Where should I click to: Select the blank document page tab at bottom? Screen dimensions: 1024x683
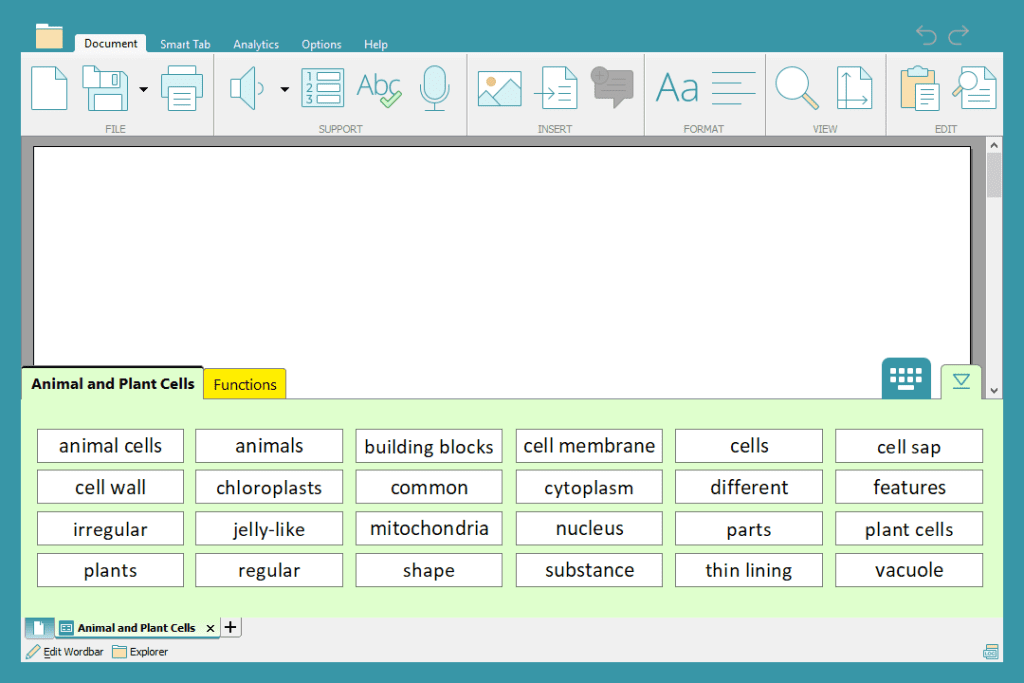pyautogui.click(x=39, y=627)
